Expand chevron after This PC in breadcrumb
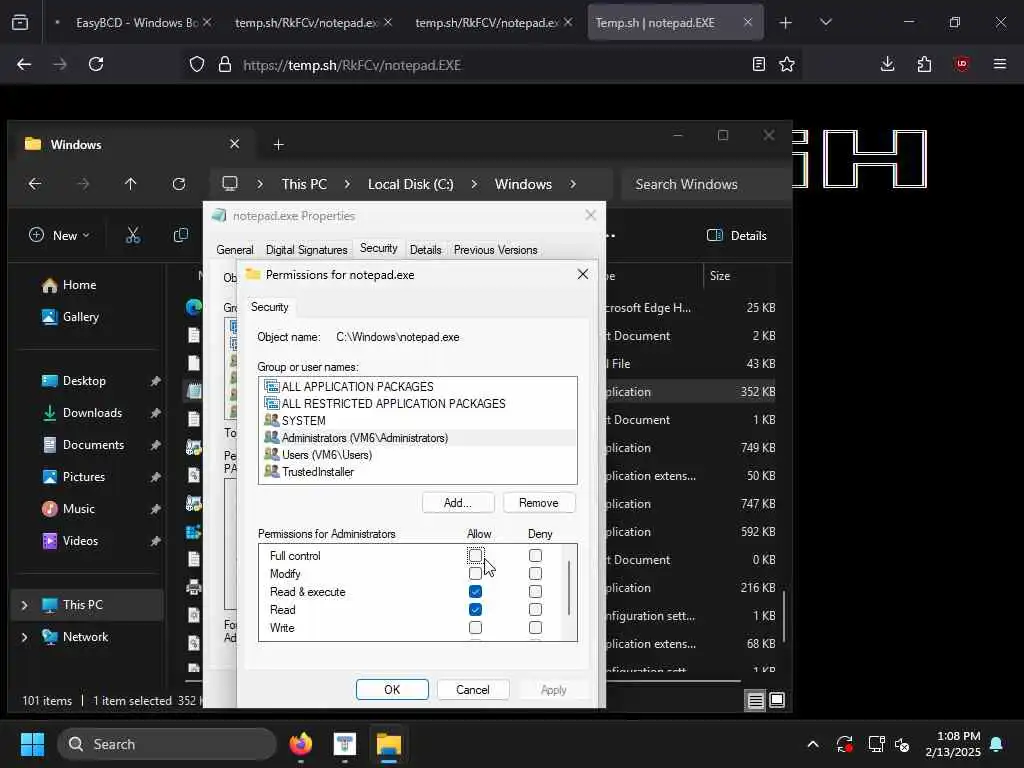 click(347, 184)
